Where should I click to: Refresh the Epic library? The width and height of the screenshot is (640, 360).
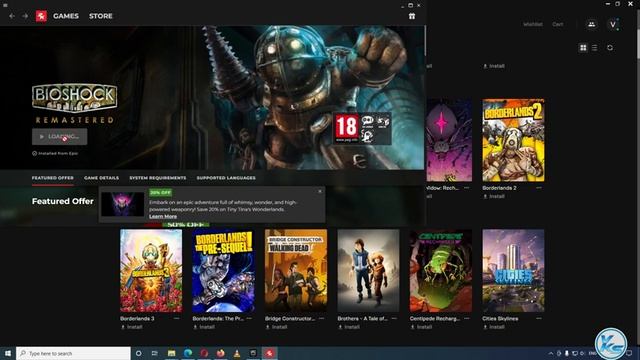[x=610, y=48]
